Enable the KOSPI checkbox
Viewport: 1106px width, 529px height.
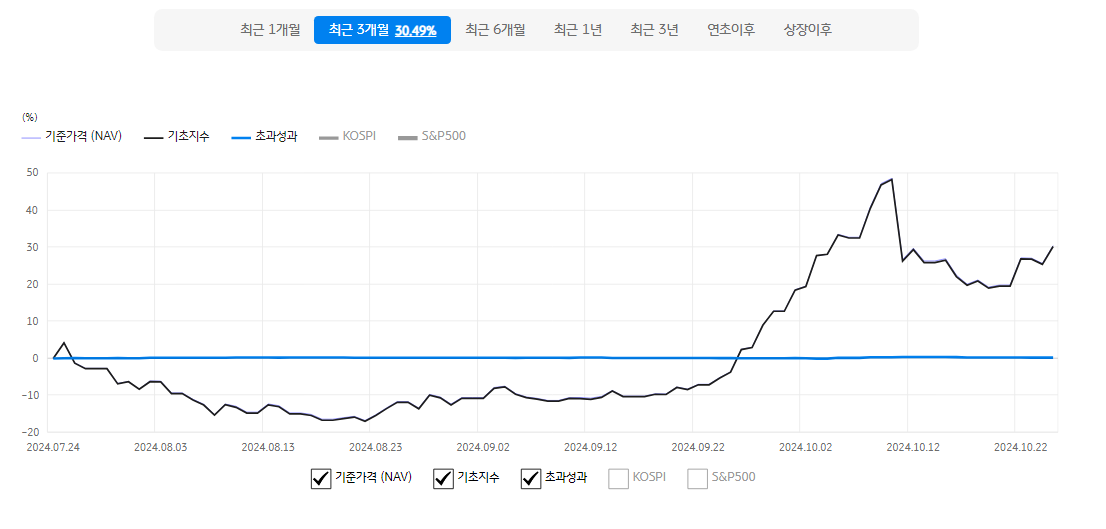tap(619, 478)
